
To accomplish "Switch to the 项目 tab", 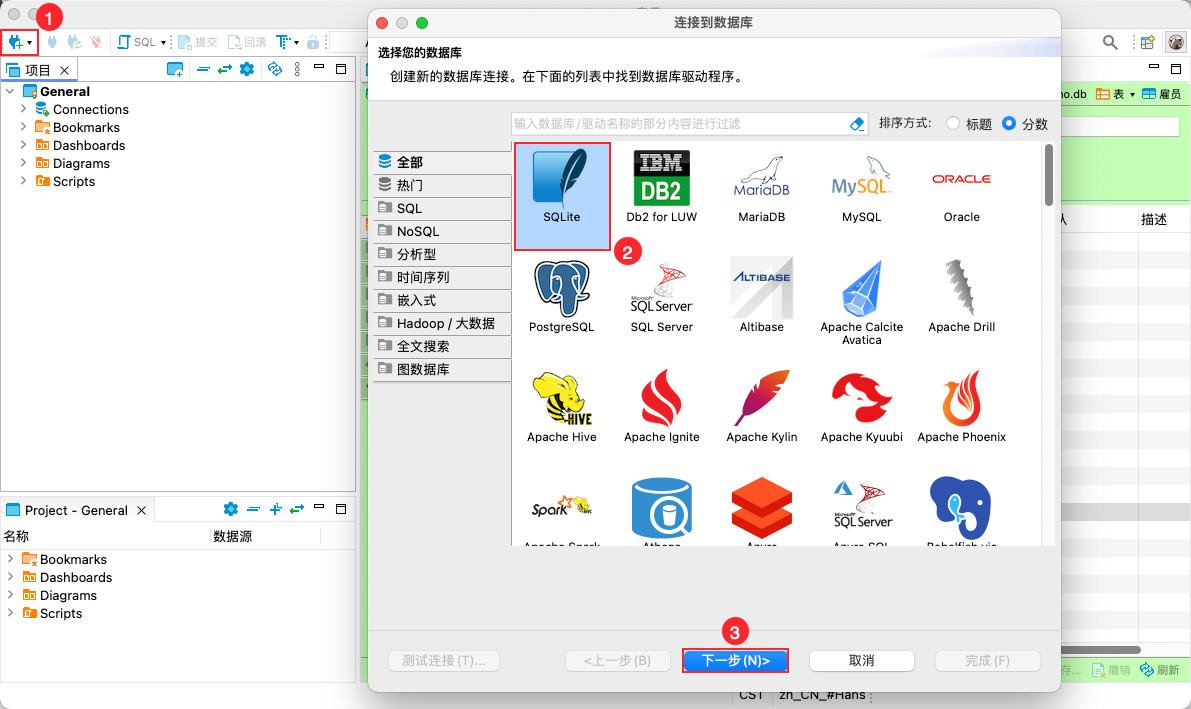I will pos(37,70).
